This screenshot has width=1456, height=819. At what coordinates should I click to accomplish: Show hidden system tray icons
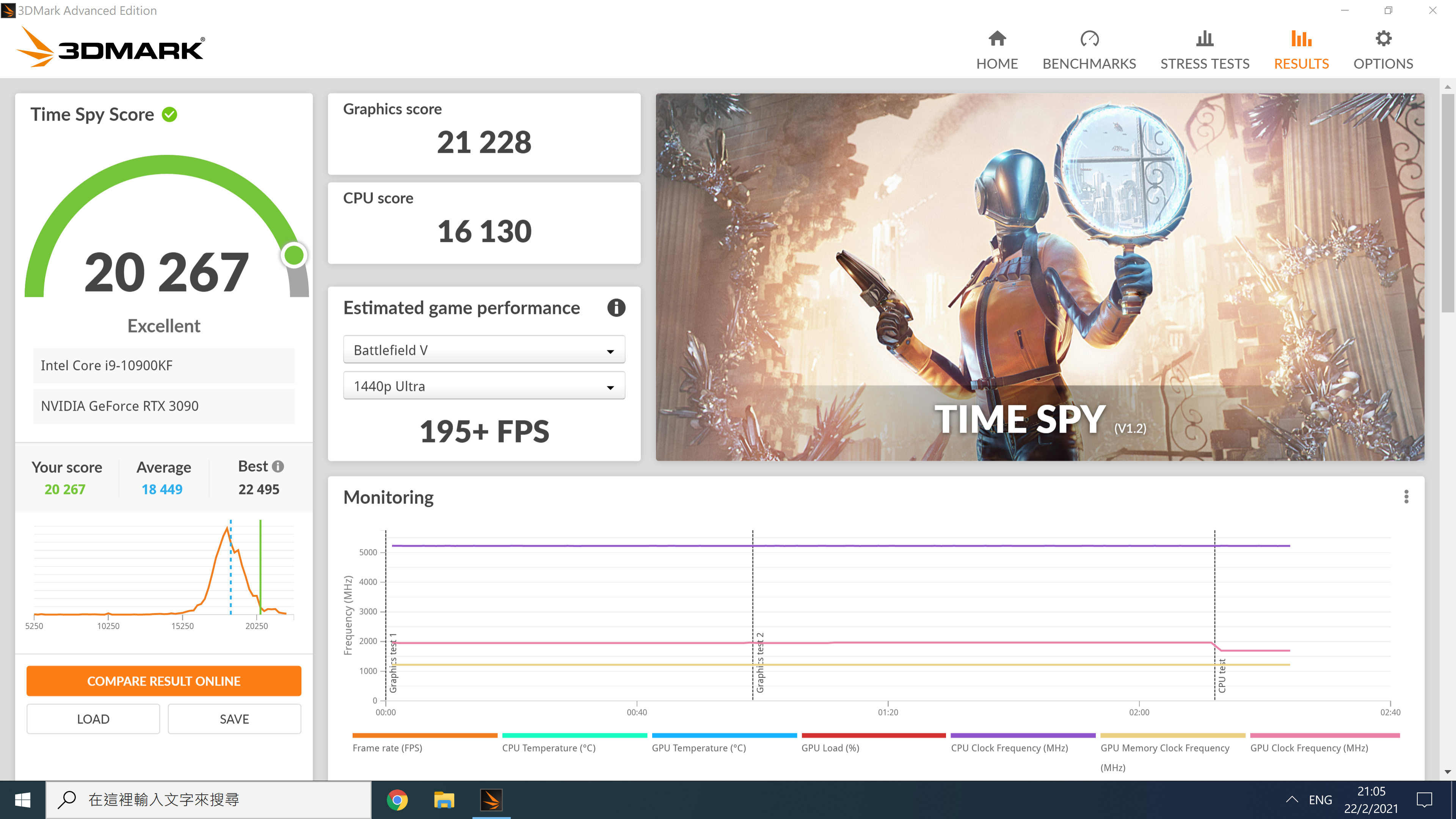click(x=1292, y=800)
